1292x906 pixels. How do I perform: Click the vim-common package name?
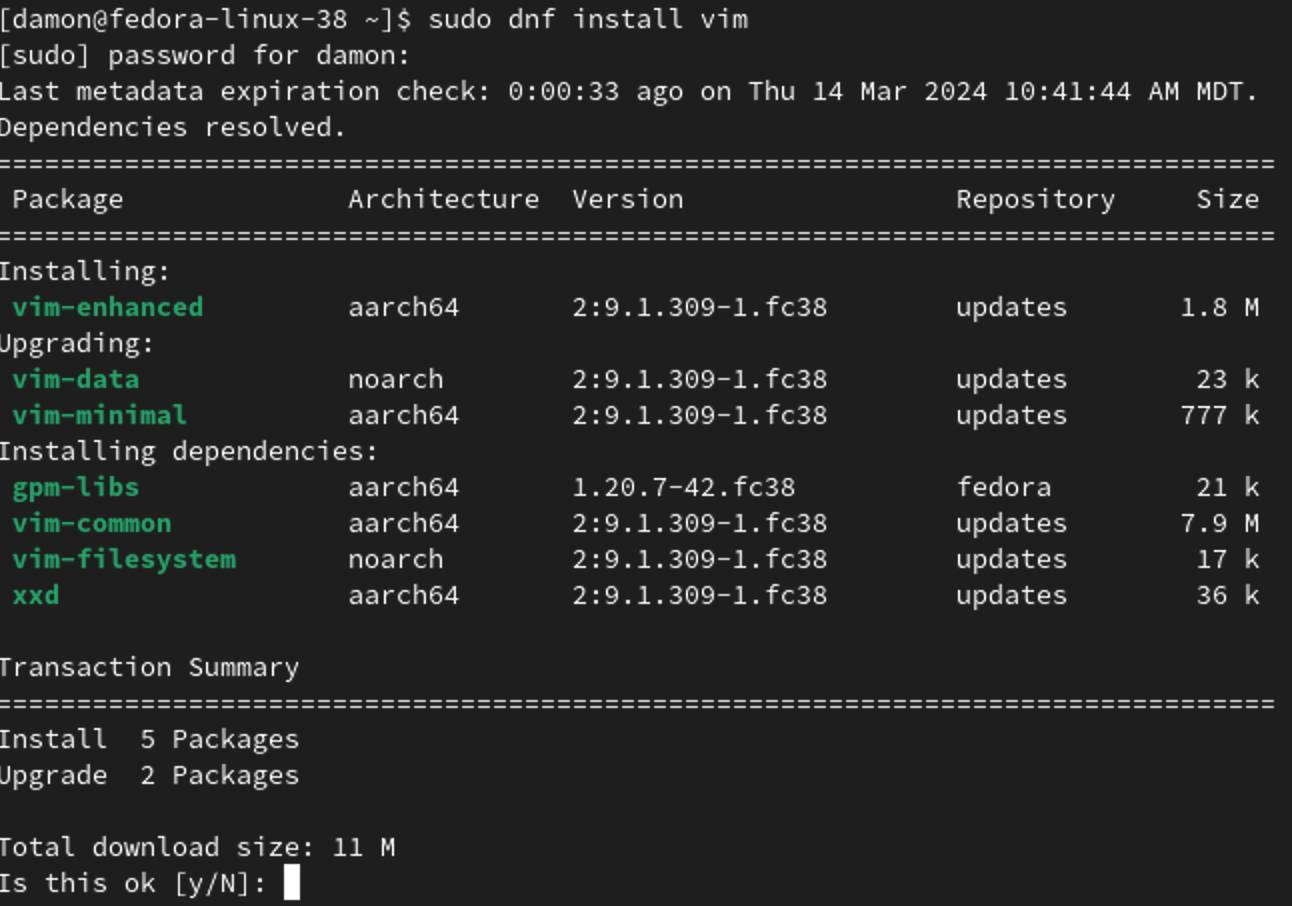pyautogui.click(x=92, y=523)
